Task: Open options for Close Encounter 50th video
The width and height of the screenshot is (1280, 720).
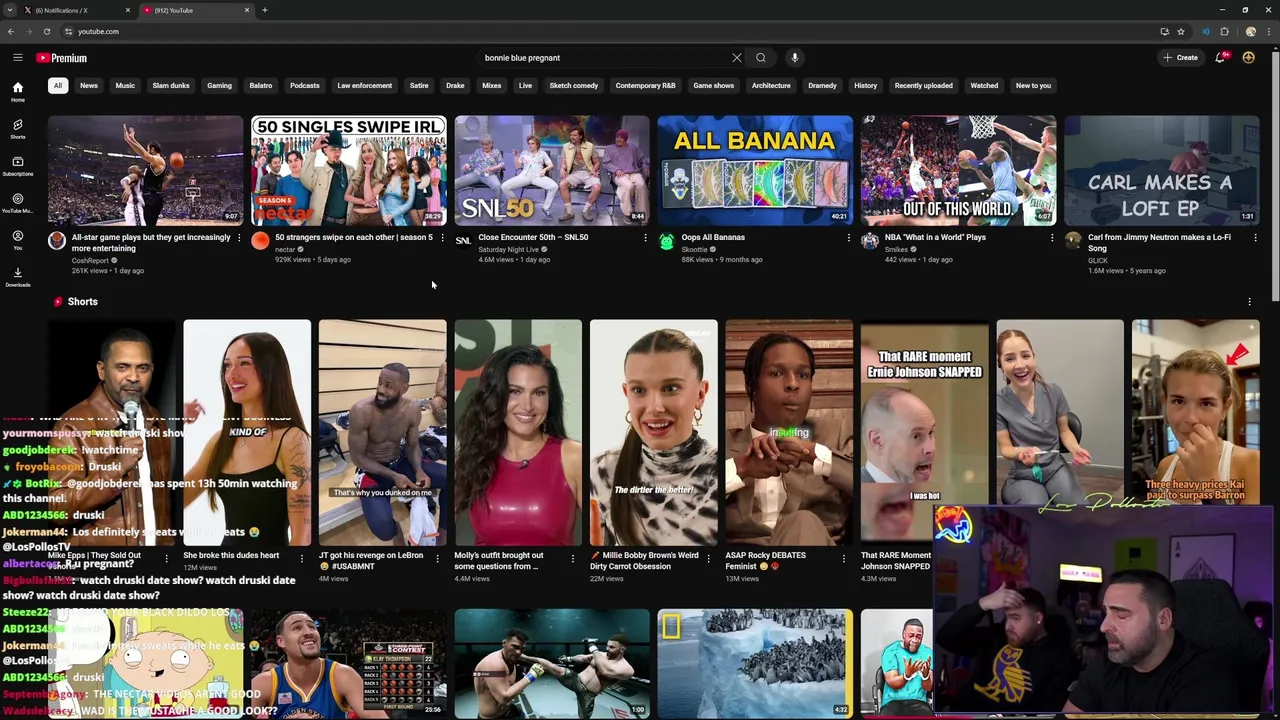Action: (645, 238)
